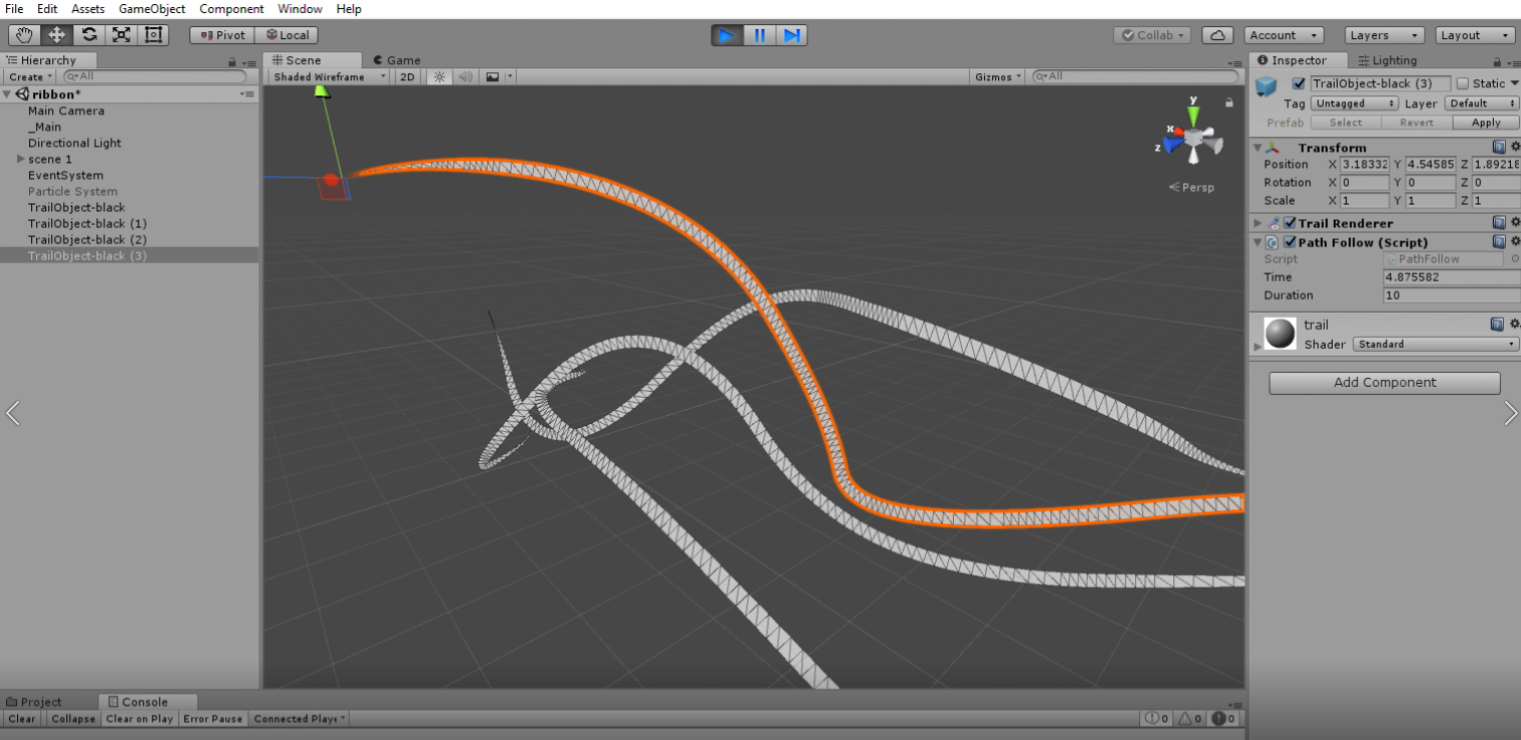Lock the Hierarchy panel padlock

(x=232, y=61)
